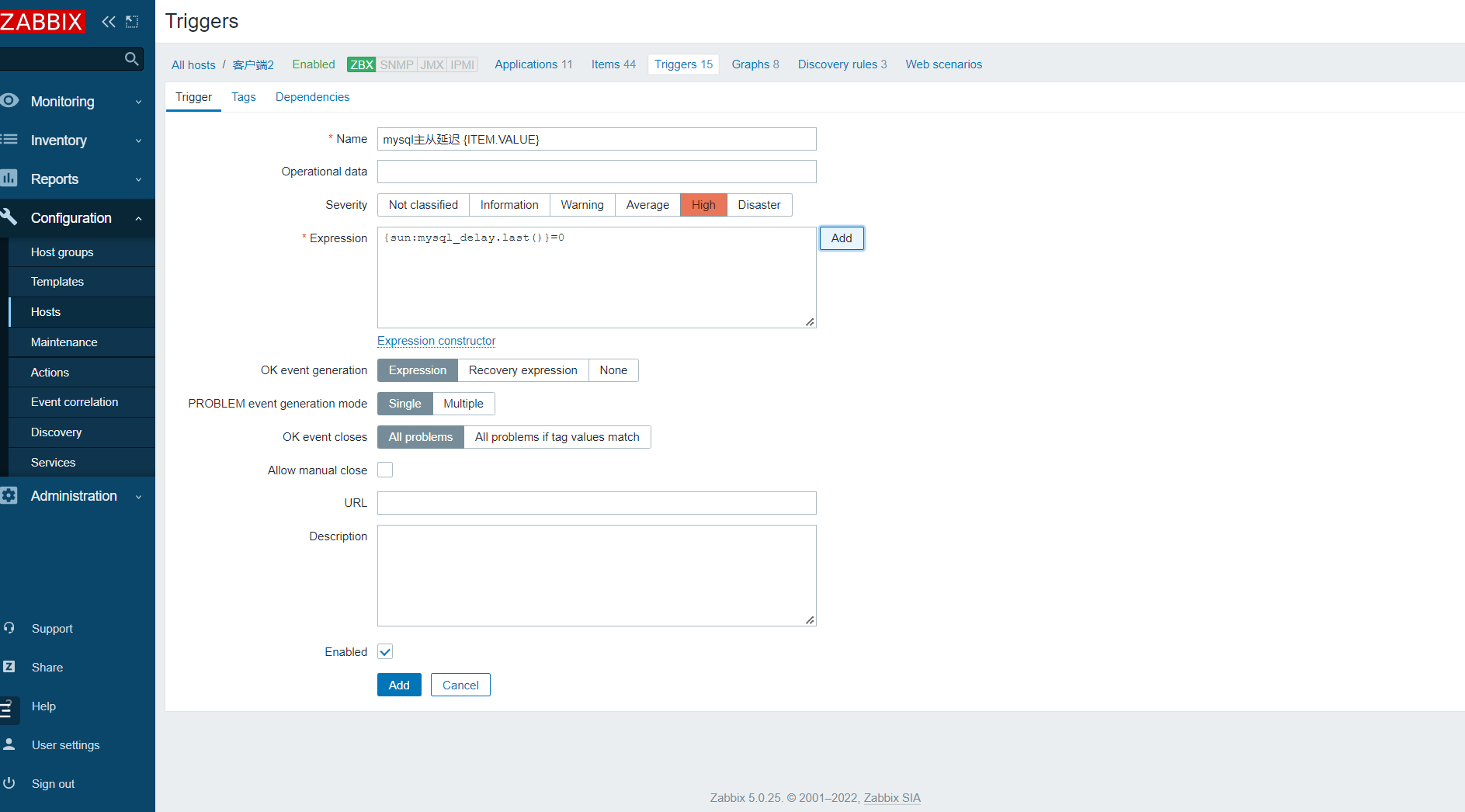The height and width of the screenshot is (812, 1465).
Task: Switch to the Dependencies tab
Action: 312,97
